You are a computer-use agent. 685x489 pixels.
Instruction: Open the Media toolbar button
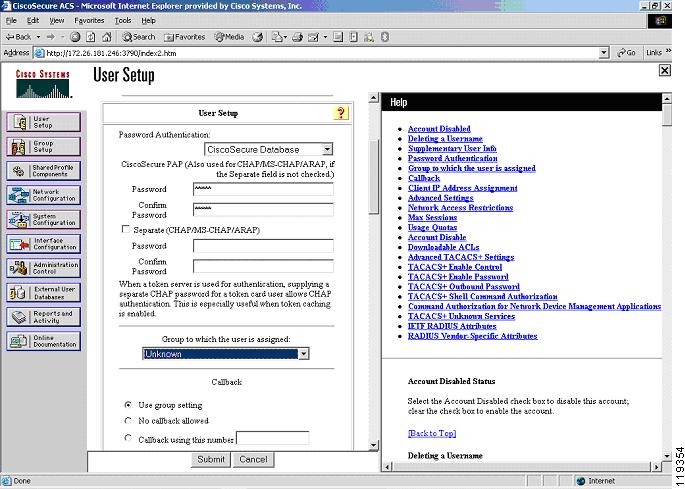point(229,37)
